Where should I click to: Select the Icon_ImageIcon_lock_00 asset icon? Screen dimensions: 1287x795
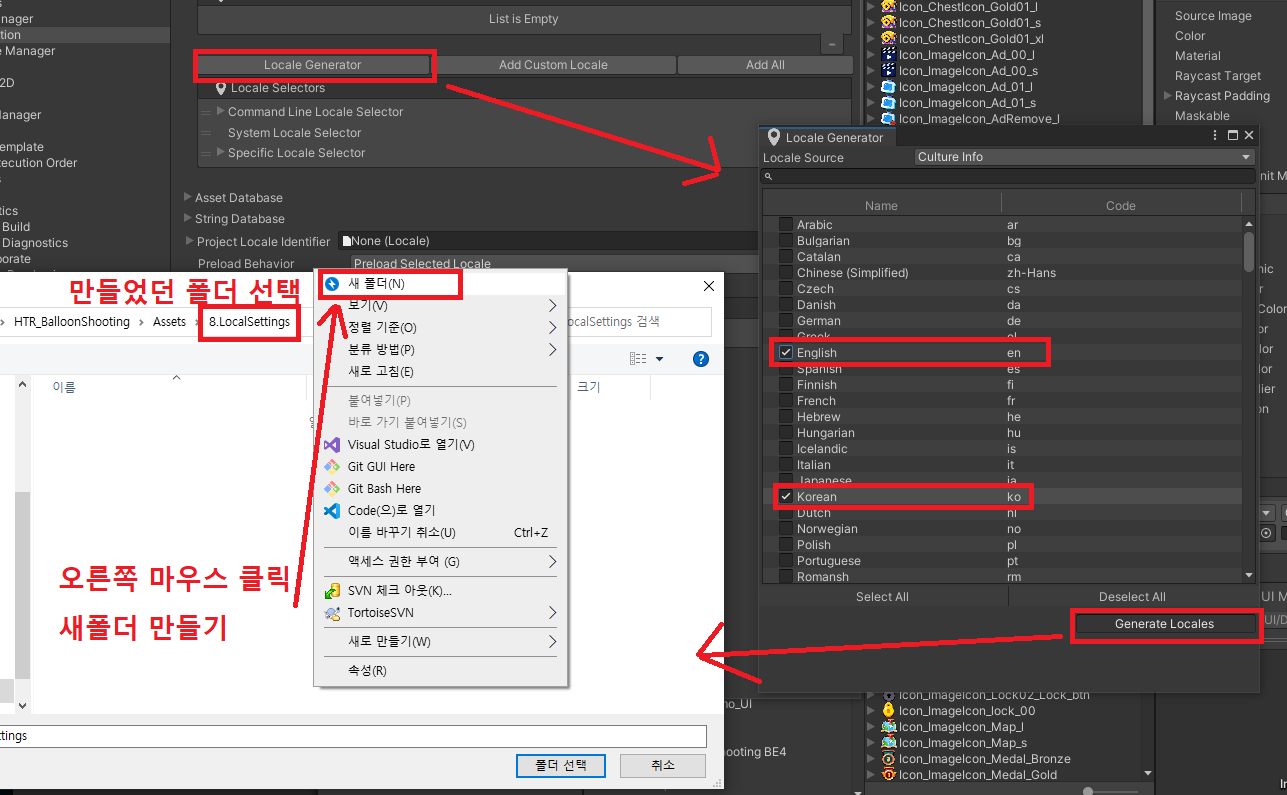[x=888, y=710]
